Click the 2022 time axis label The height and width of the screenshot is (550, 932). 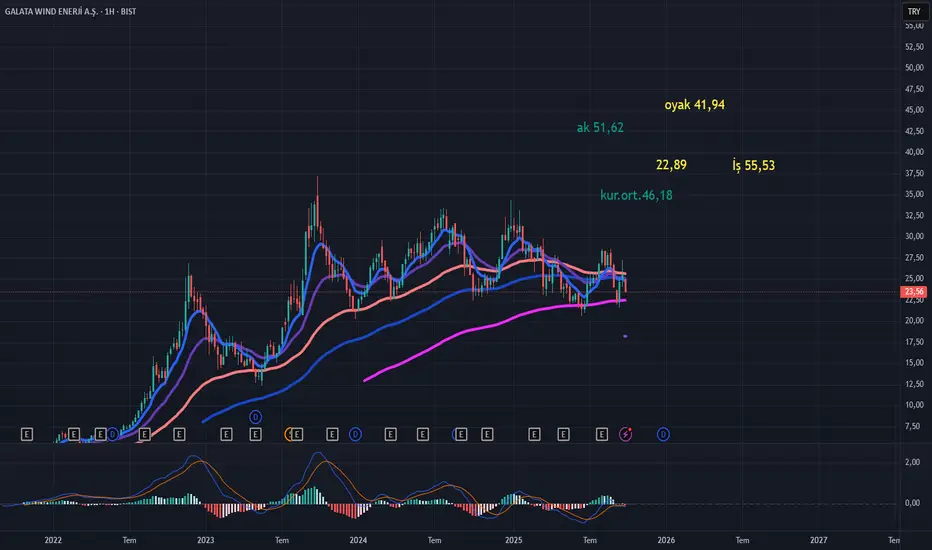coord(53,540)
